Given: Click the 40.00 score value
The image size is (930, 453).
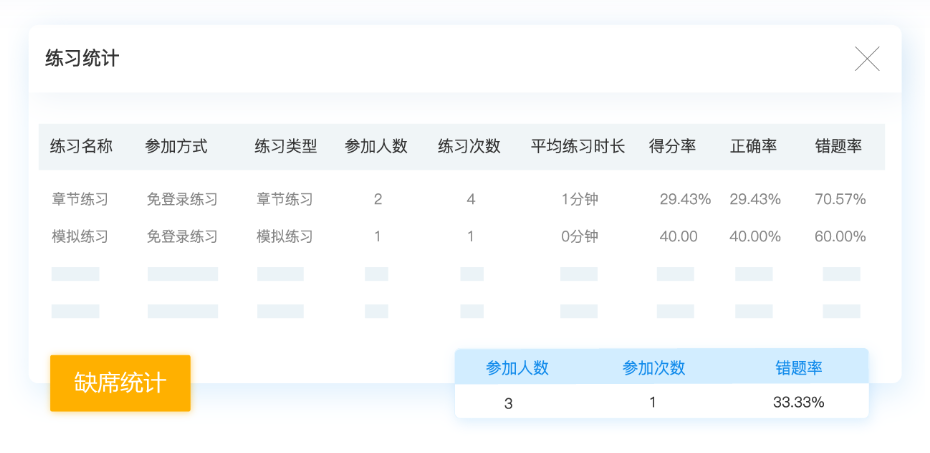Looking at the screenshot, I should coord(679,237).
